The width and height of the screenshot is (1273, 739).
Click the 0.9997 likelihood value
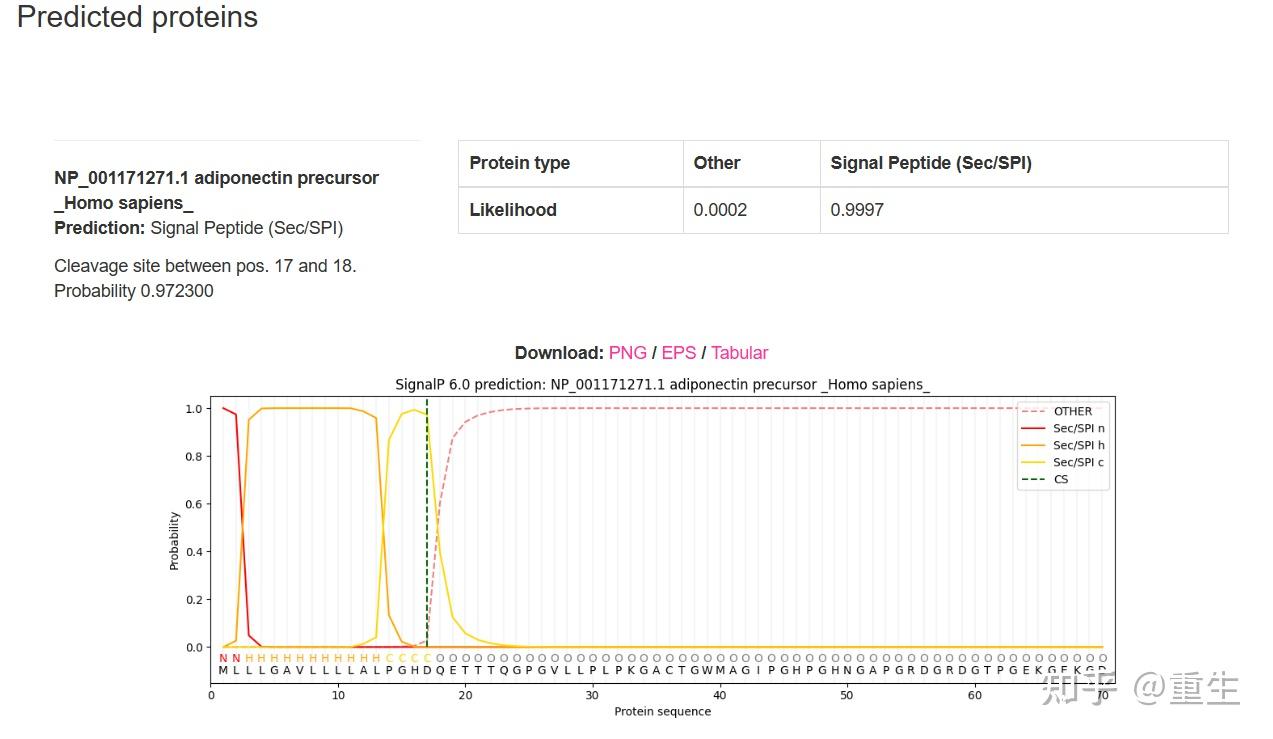[x=857, y=210]
